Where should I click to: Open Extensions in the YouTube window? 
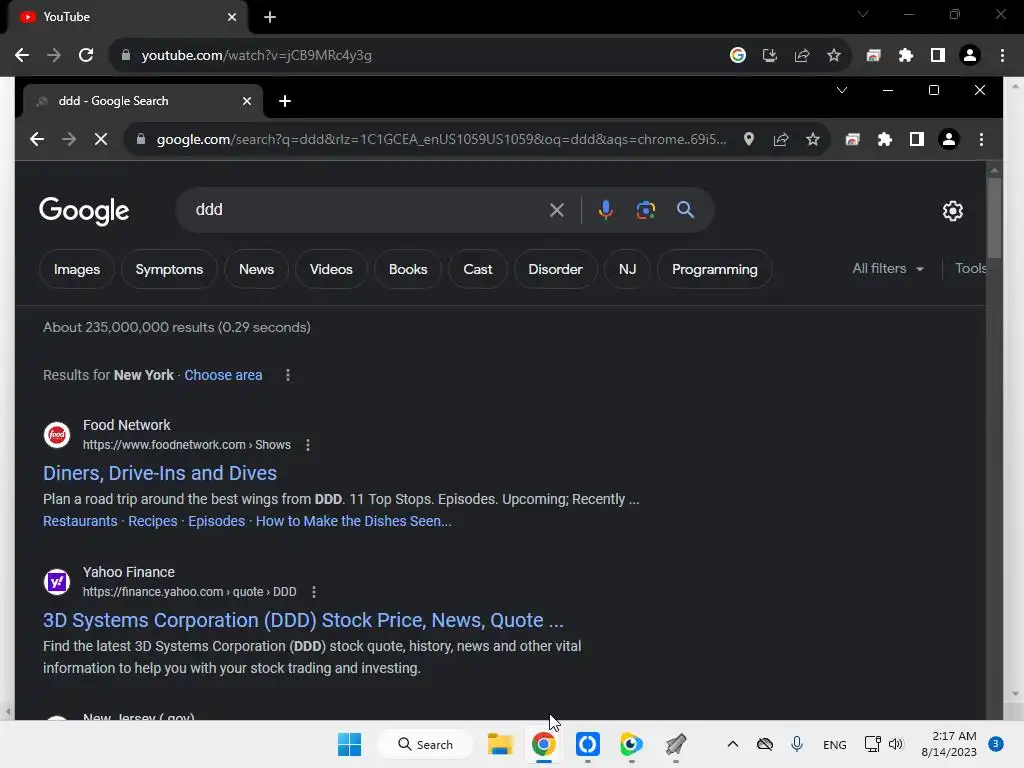pos(906,56)
